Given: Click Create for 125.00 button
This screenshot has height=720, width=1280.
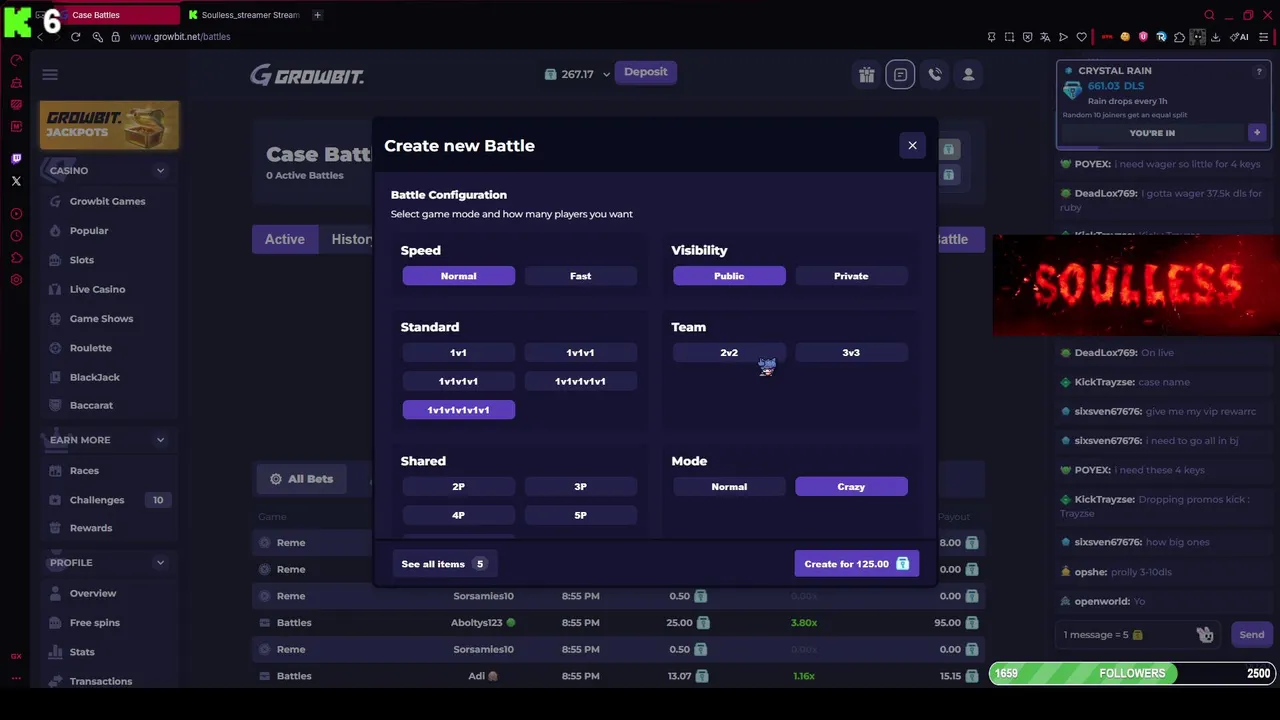Looking at the screenshot, I should click(x=857, y=564).
